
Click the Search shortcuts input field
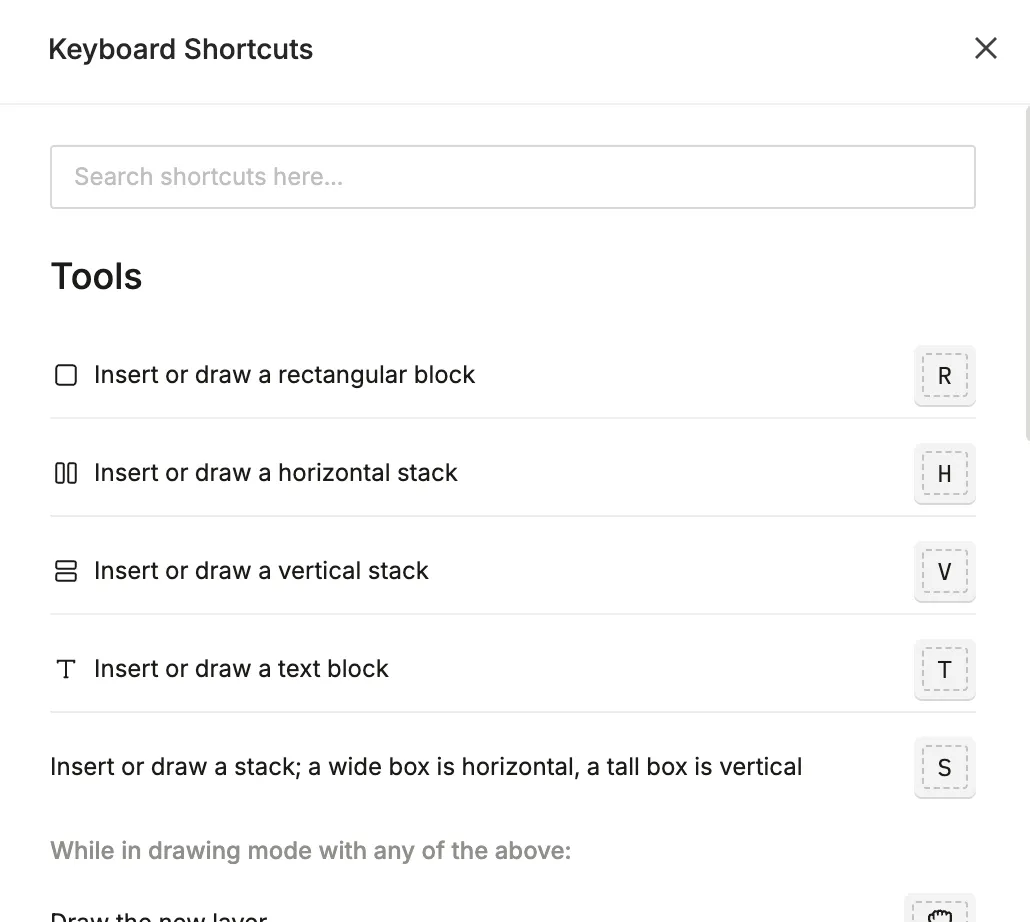[512, 177]
